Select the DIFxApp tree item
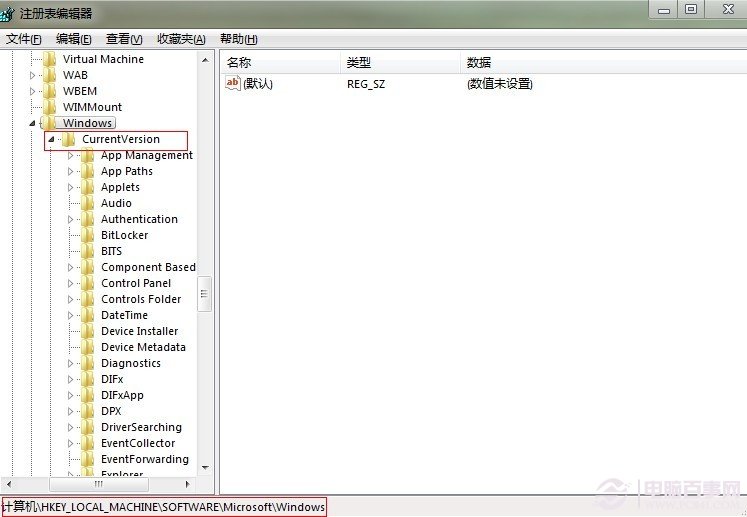 pyautogui.click(x=122, y=395)
